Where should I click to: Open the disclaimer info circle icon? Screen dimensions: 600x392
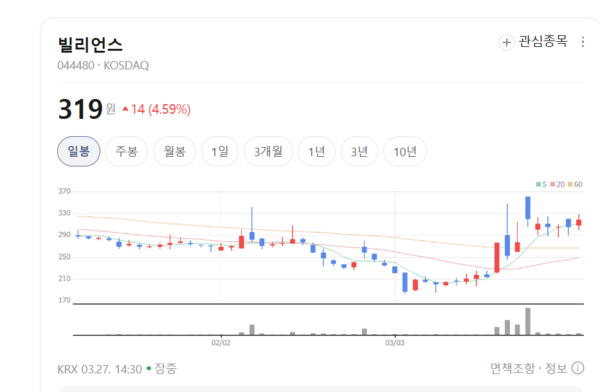tap(577, 368)
